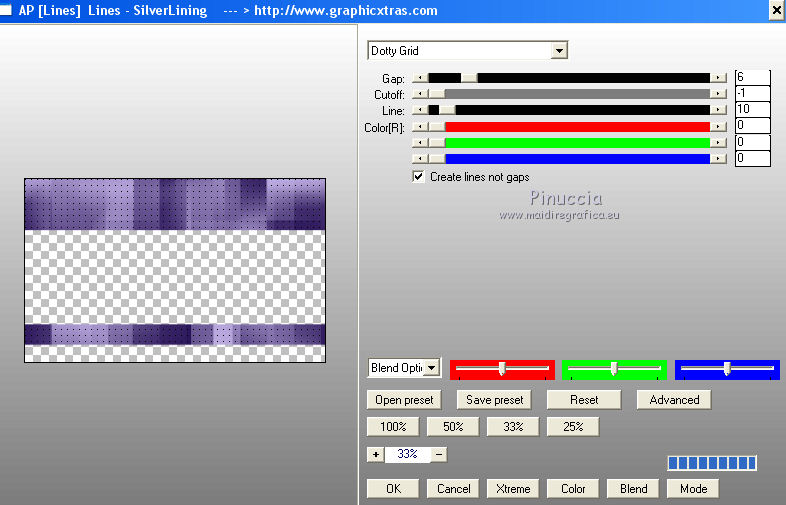Focus the Line value field
This screenshot has width=786, height=505.
pos(752,110)
